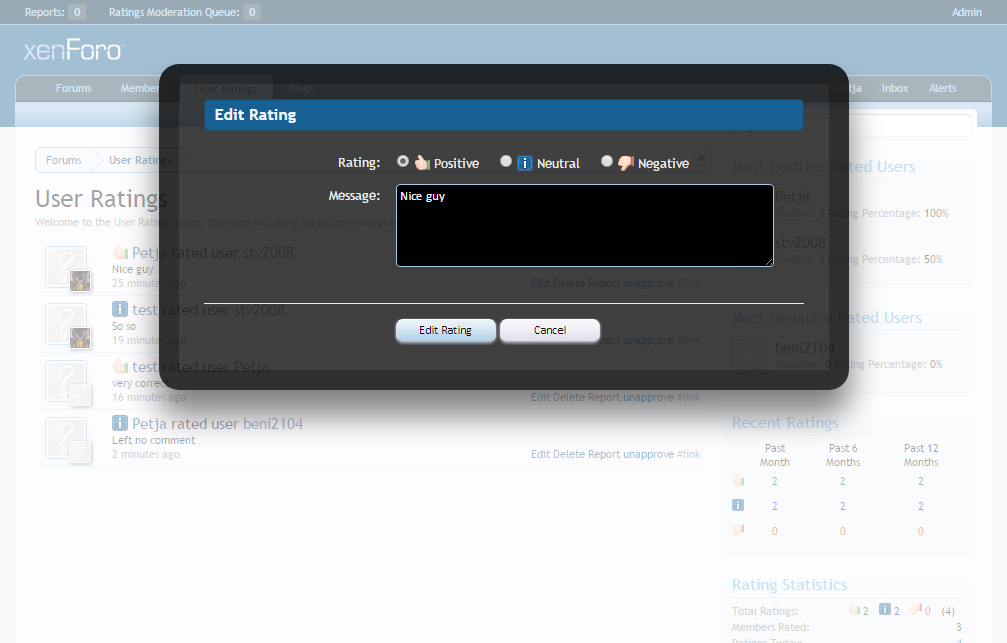Click unapprove on the 'Left no comment' rating
This screenshot has width=1007, height=643.
pyautogui.click(x=649, y=454)
